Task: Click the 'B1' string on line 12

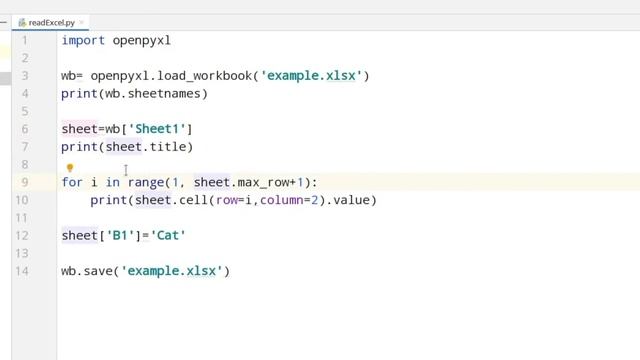Action: pos(120,236)
